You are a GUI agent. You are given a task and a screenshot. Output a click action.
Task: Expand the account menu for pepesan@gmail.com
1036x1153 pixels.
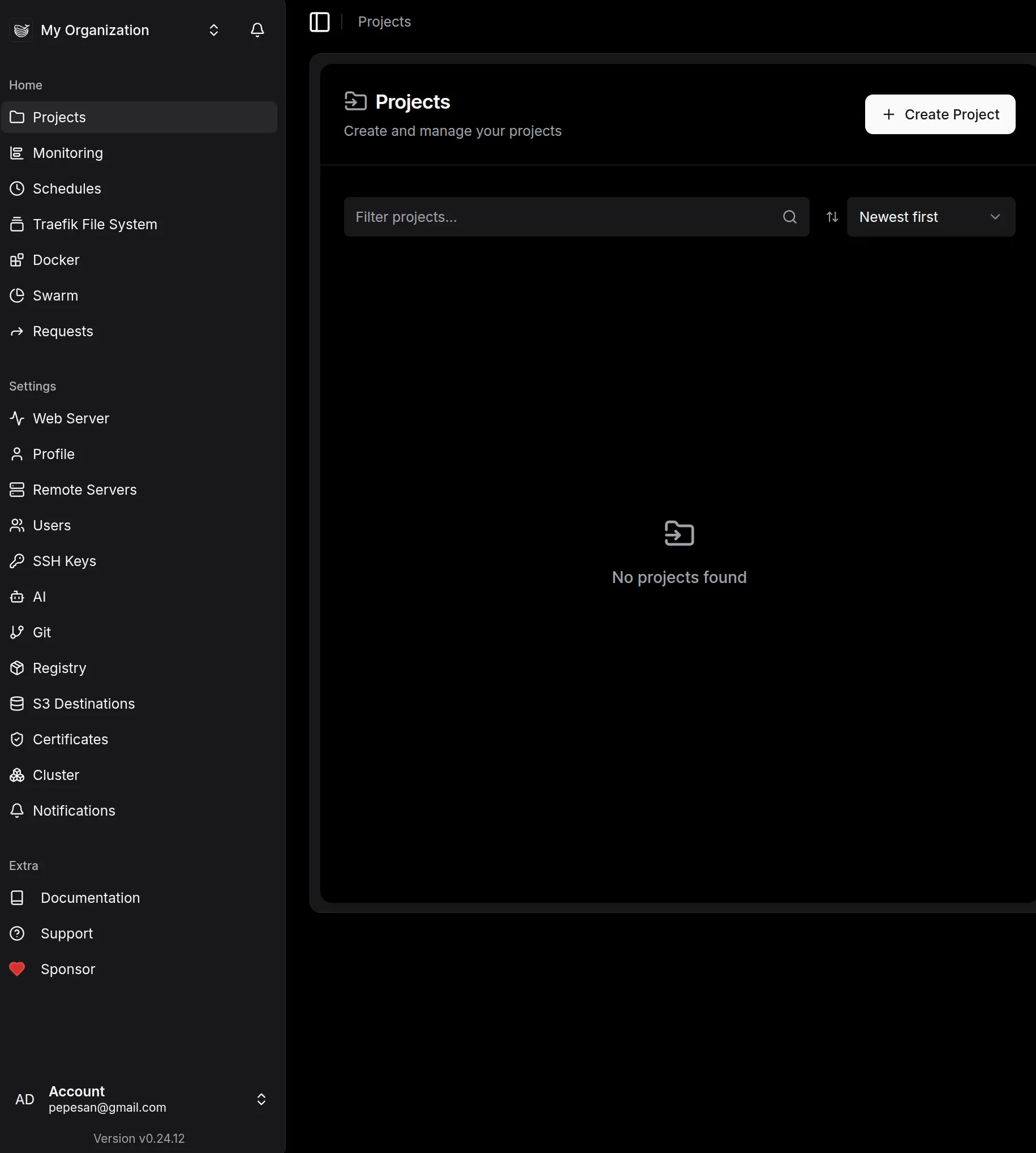click(x=261, y=1099)
